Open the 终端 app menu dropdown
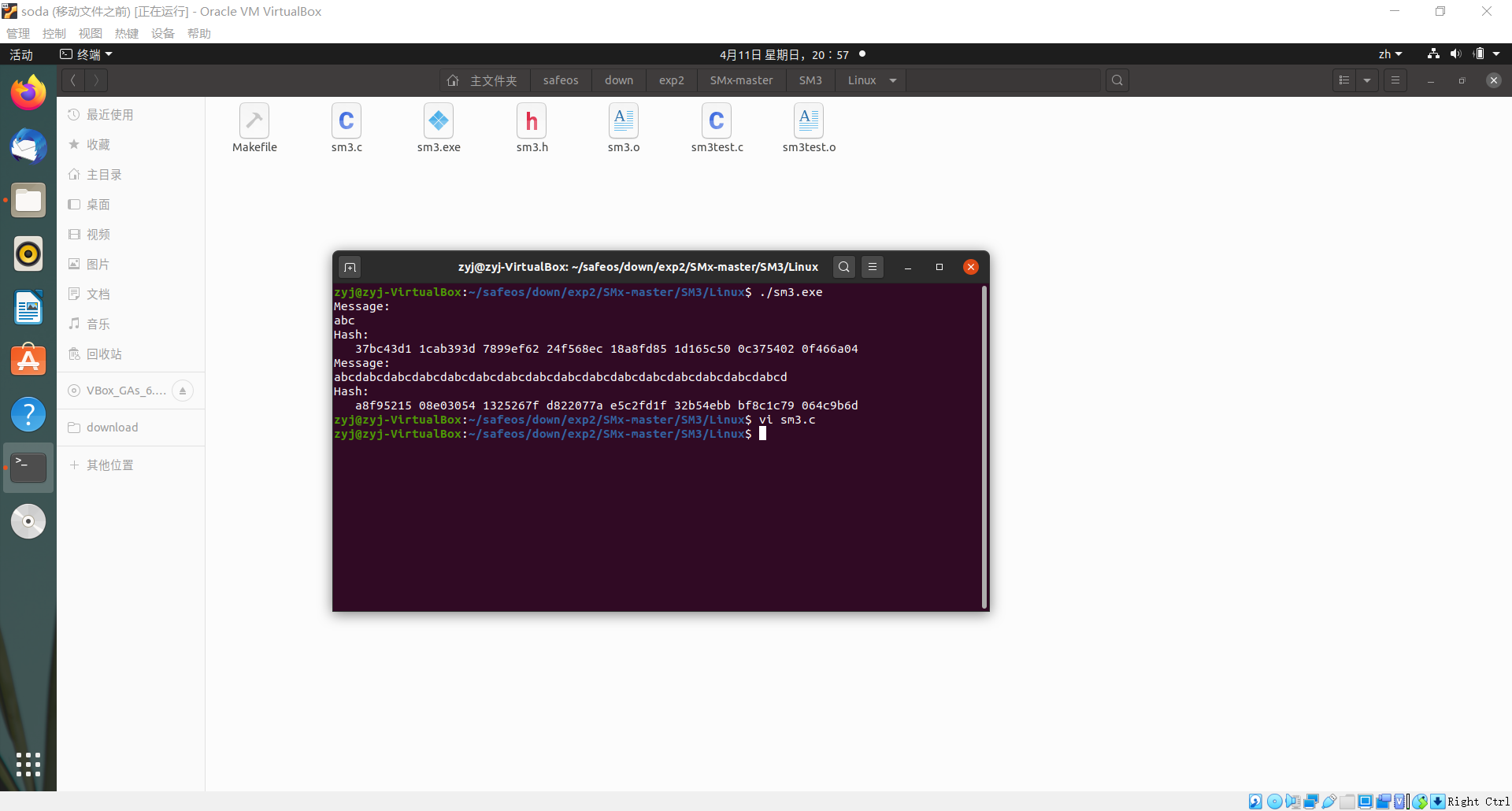Screen dimensions: 1512x811 tap(87, 54)
